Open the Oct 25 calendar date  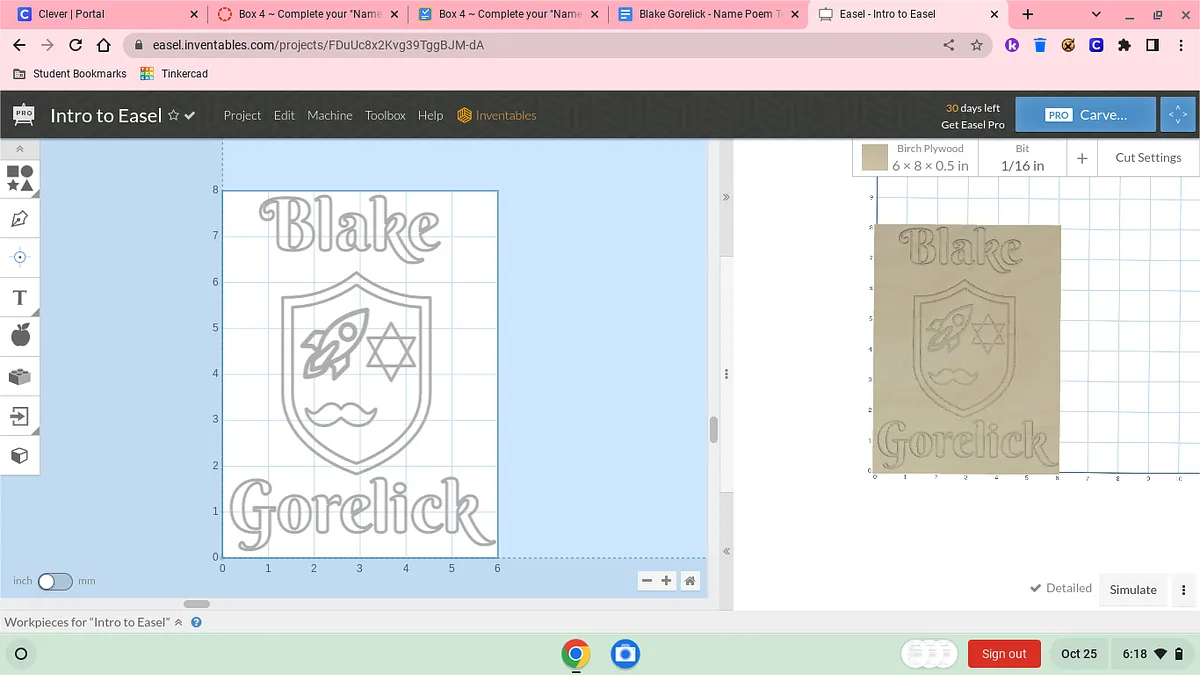coord(1079,654)
